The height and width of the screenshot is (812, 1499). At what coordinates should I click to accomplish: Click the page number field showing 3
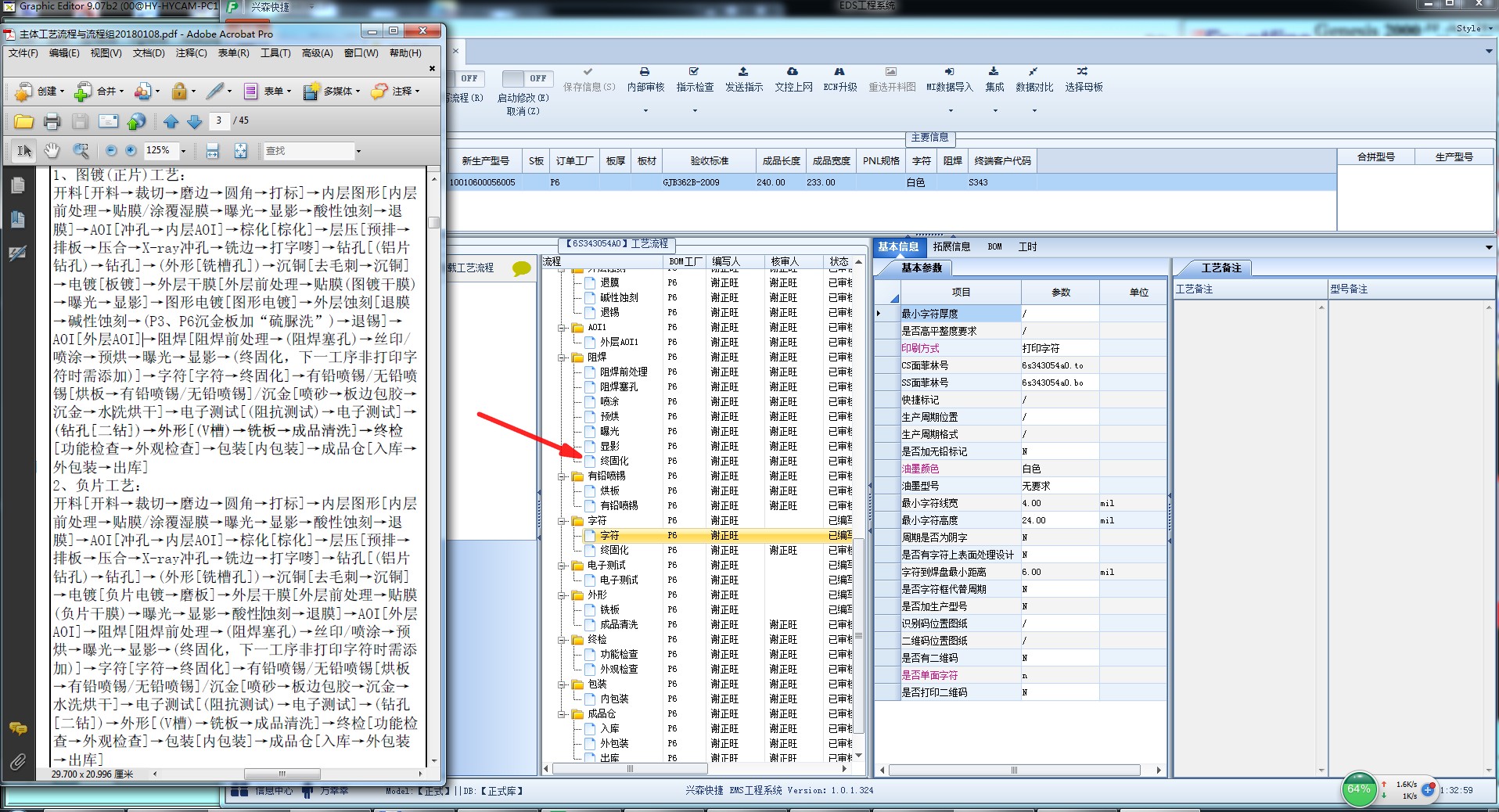(x=218, y=120)
